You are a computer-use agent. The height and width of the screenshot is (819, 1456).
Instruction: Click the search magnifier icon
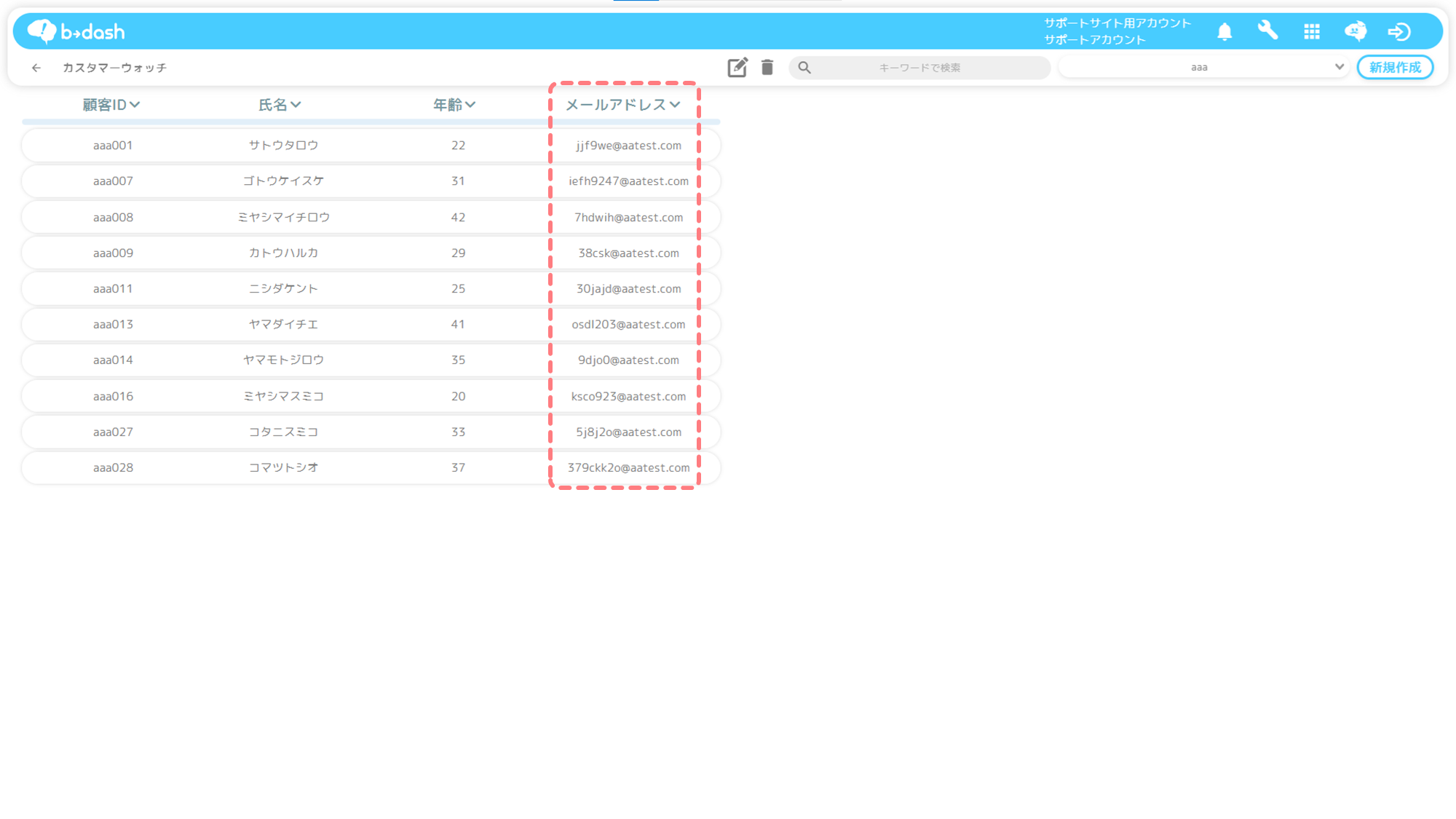pyautogui.click(x=804, y=68)
